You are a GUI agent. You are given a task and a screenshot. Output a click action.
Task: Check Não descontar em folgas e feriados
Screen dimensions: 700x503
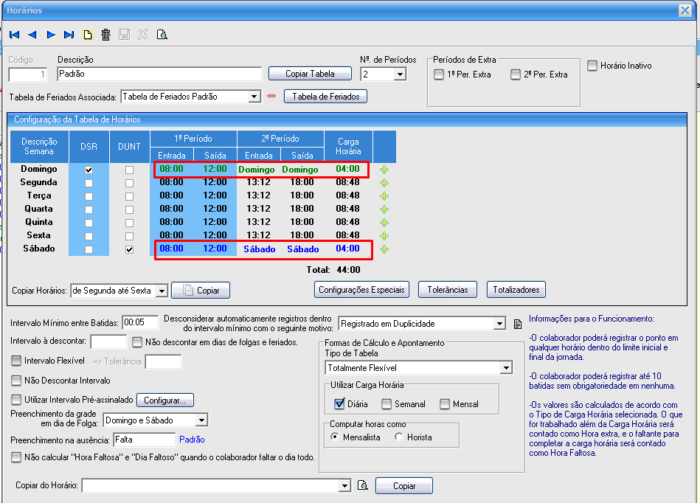pos(137,342)
